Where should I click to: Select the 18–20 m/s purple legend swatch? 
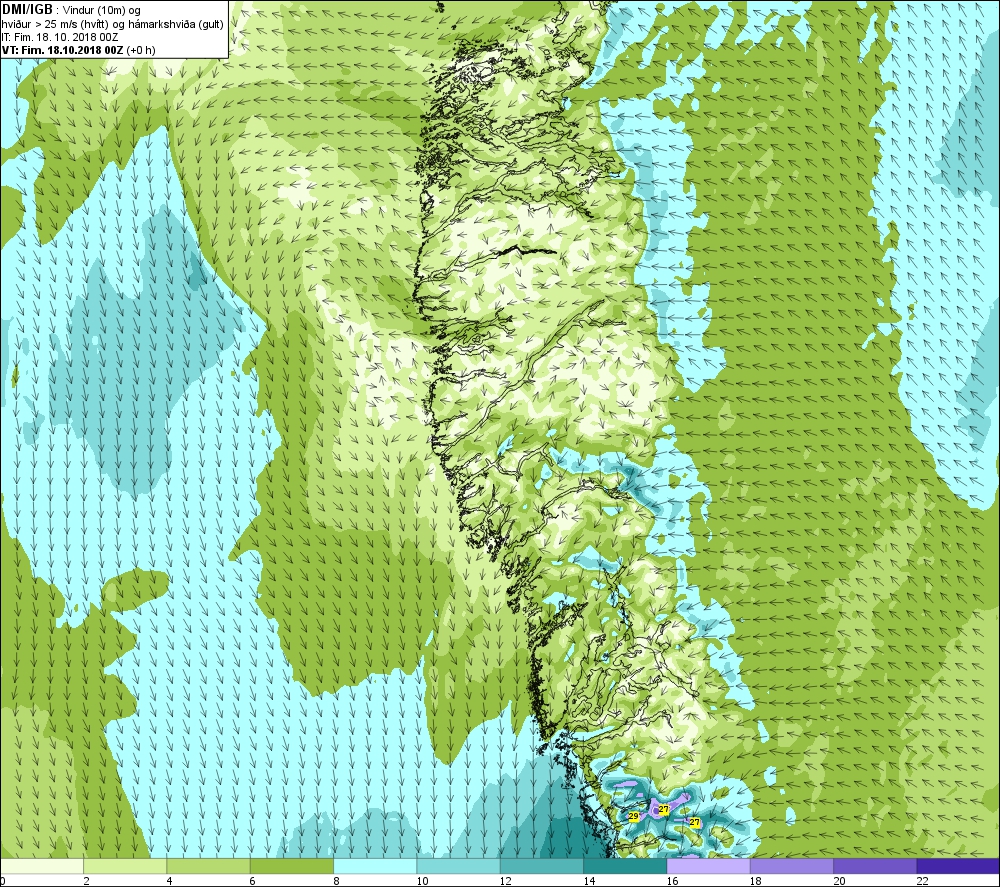[791, 866]
